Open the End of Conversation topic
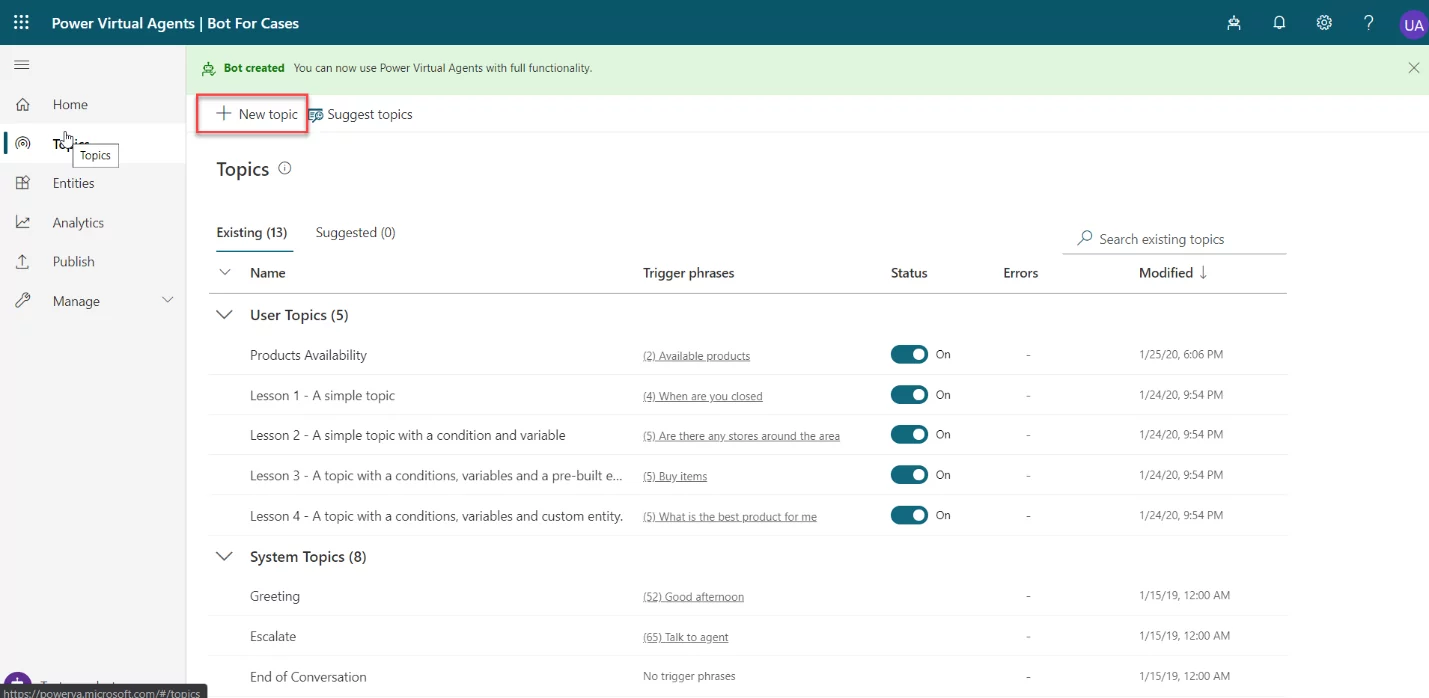Viewport: 1429px width, 698px height. (x=308, y=677)
